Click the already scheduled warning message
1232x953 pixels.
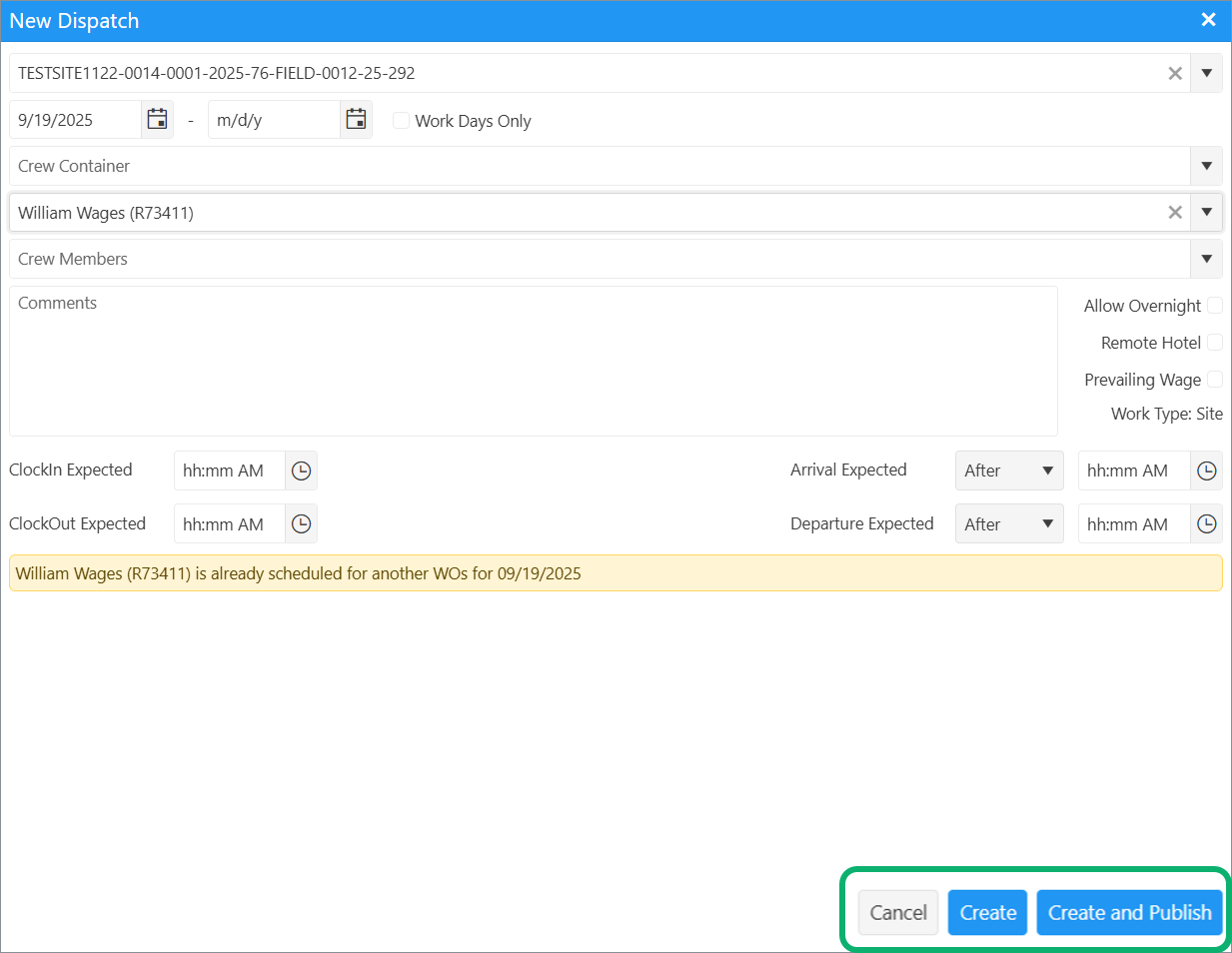tap(616, 573)
